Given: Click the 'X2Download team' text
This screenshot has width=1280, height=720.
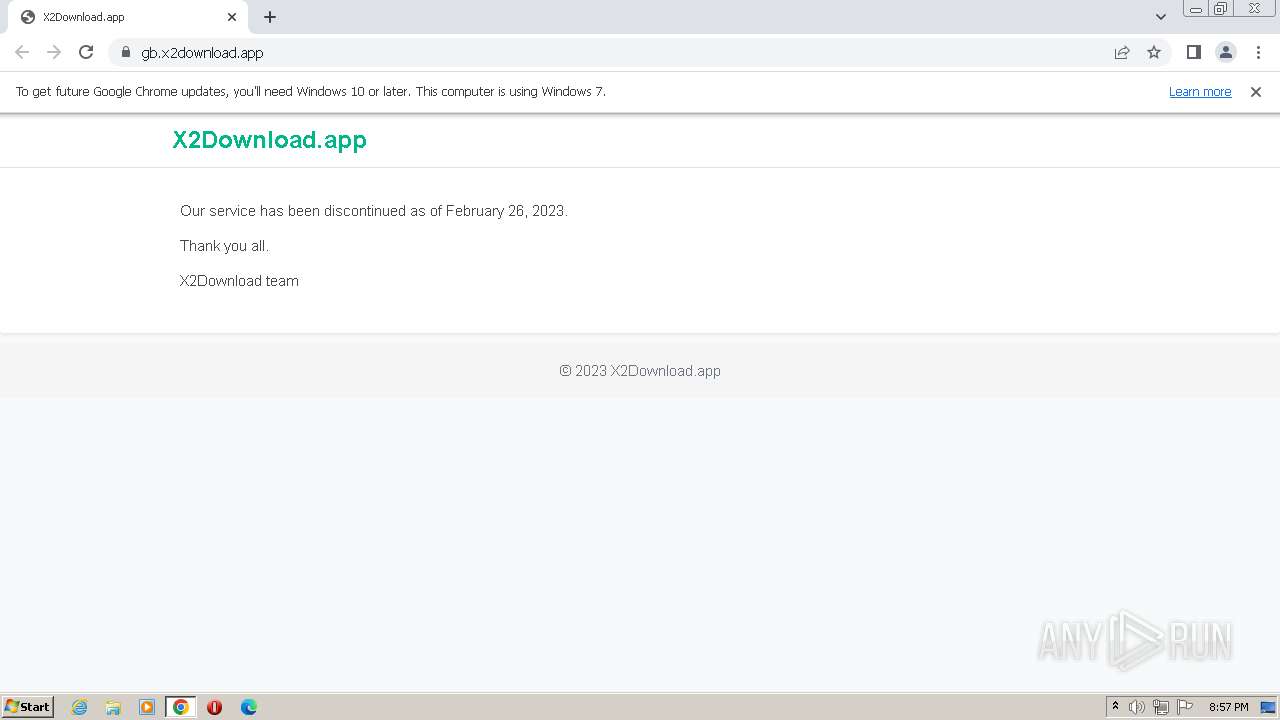Looking at the screenshot, I should click(x=239, y=281).
